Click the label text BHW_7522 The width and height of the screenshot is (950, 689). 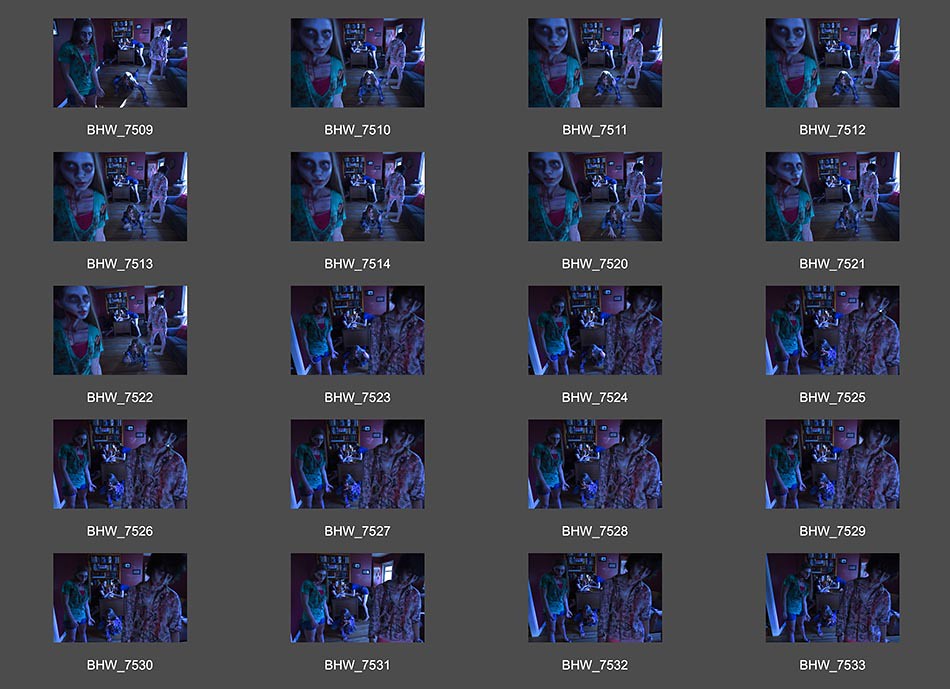(x=120, y=398)
